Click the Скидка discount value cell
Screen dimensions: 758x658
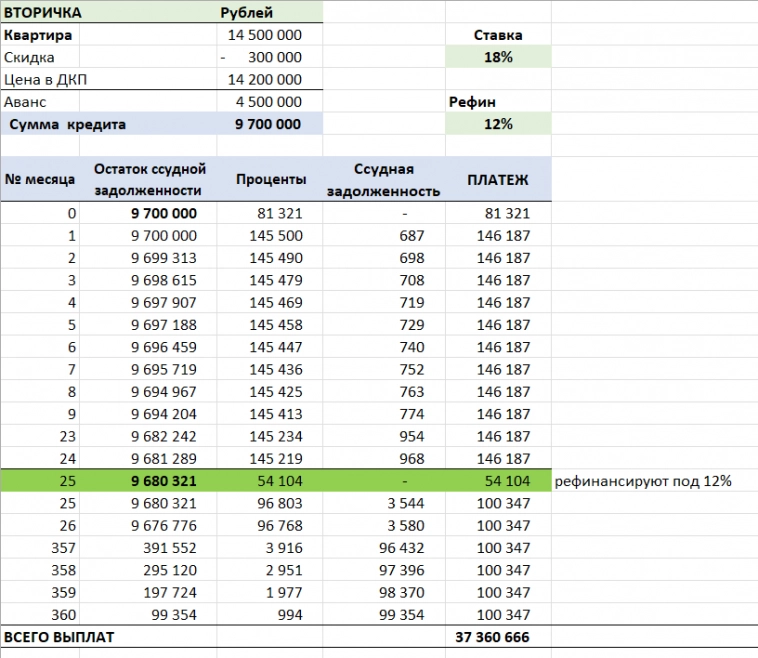(265, 57)
